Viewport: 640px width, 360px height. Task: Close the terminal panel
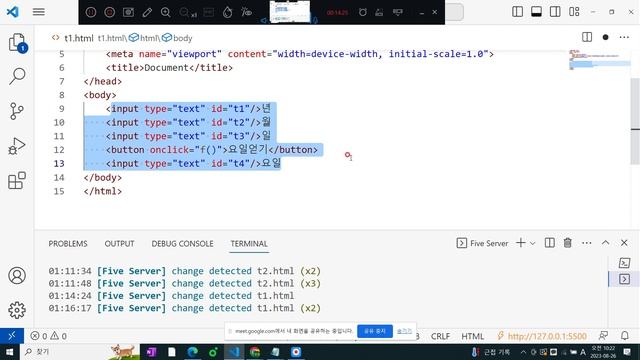tap(624, 243)
